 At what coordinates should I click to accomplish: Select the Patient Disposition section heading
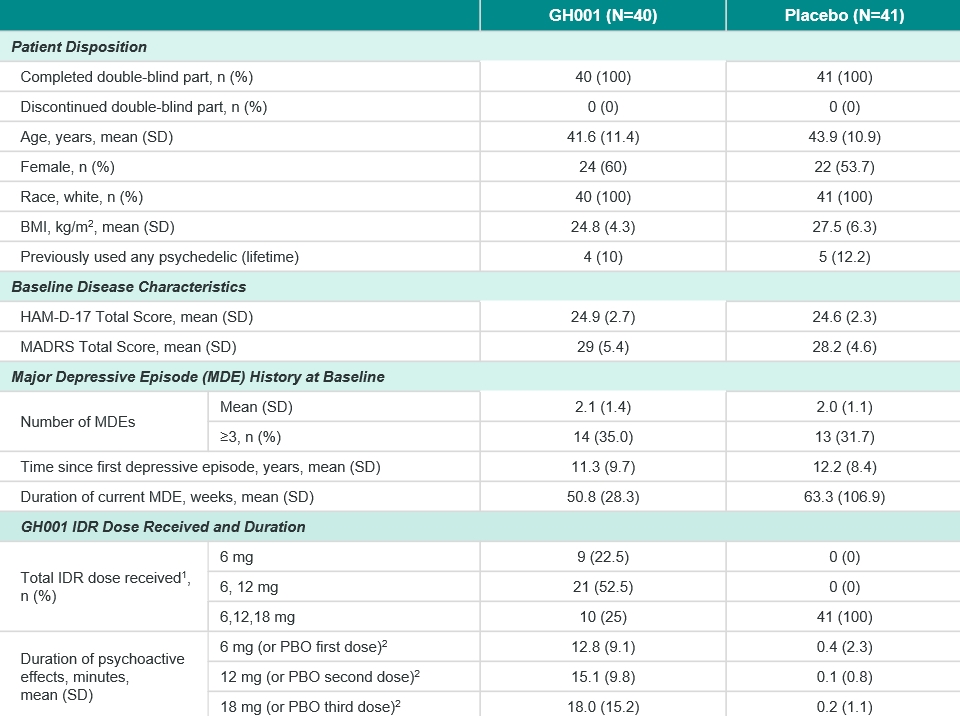[79, 47]
